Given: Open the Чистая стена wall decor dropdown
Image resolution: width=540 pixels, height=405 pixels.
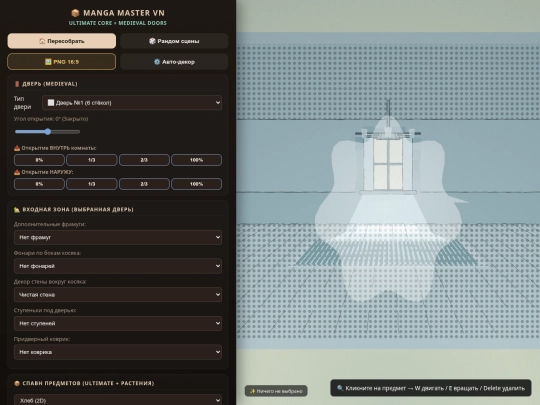Looking at the screenshot, I should pos(118,294).
